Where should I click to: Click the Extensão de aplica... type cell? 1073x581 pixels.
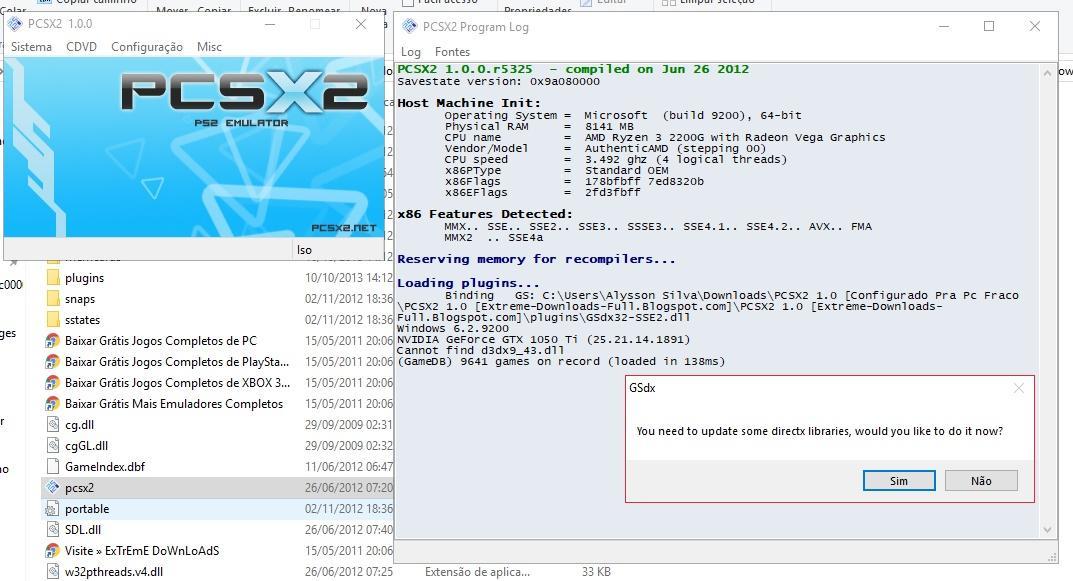coord(478,571)
